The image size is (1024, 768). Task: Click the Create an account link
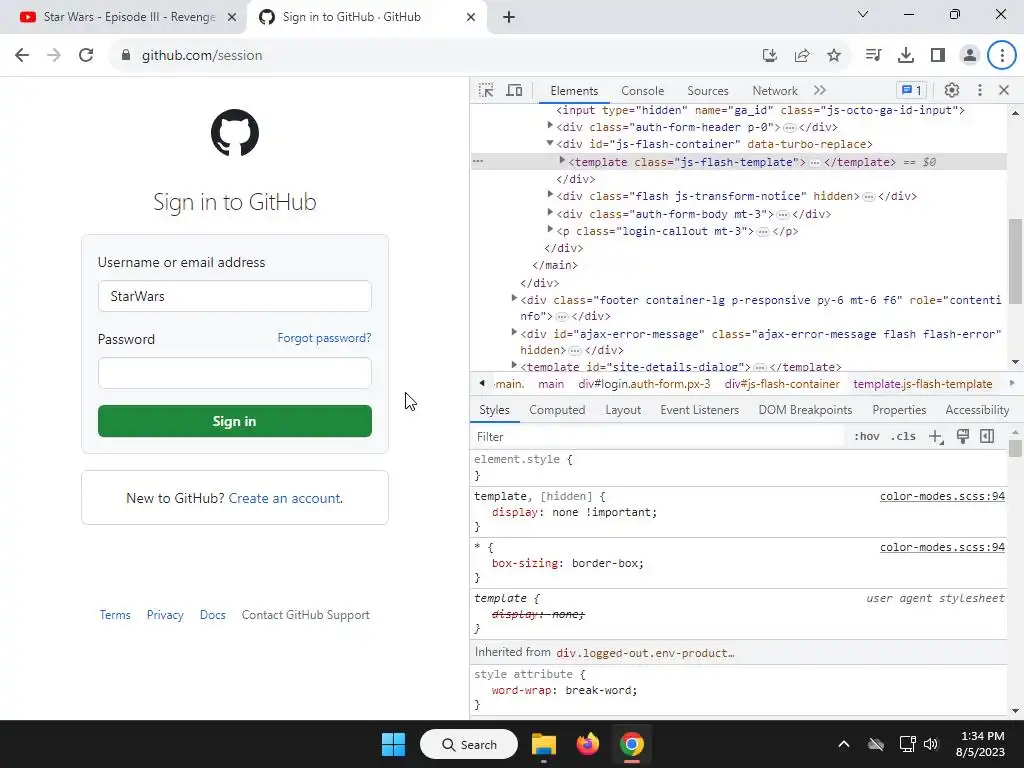(284, 498)
